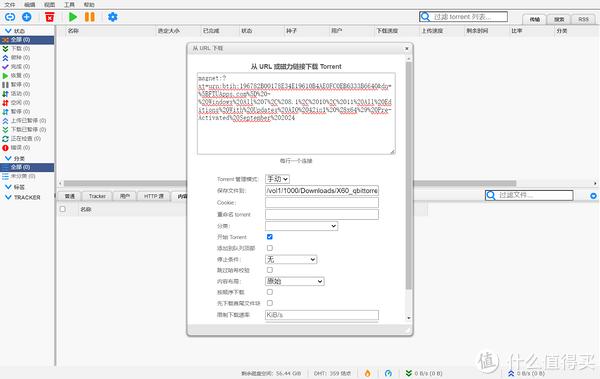
Task: Click the blue upload speed status bar indicator
Action: click(x=526, y=373)
